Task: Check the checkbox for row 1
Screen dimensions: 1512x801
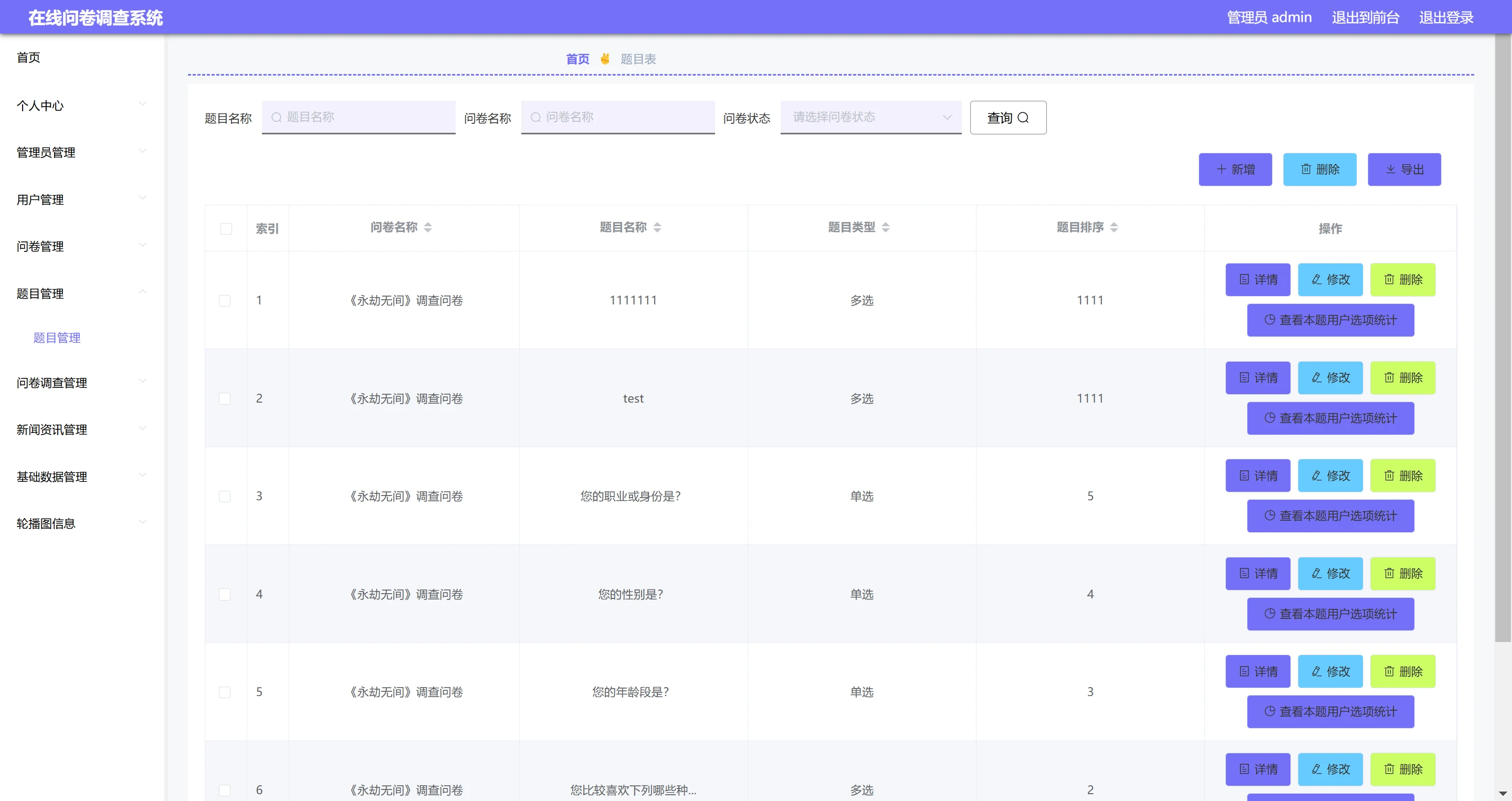Action: 225,301
